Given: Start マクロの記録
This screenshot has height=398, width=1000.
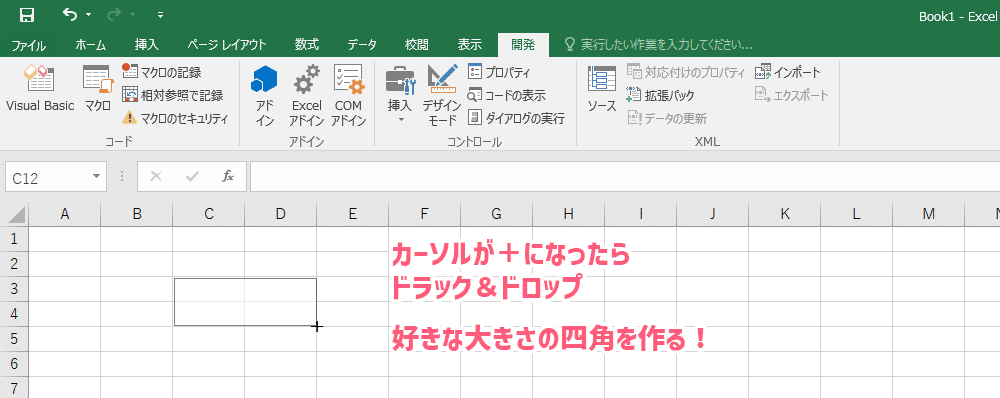Looking at the screenshot, I should [x=161, y=73].
